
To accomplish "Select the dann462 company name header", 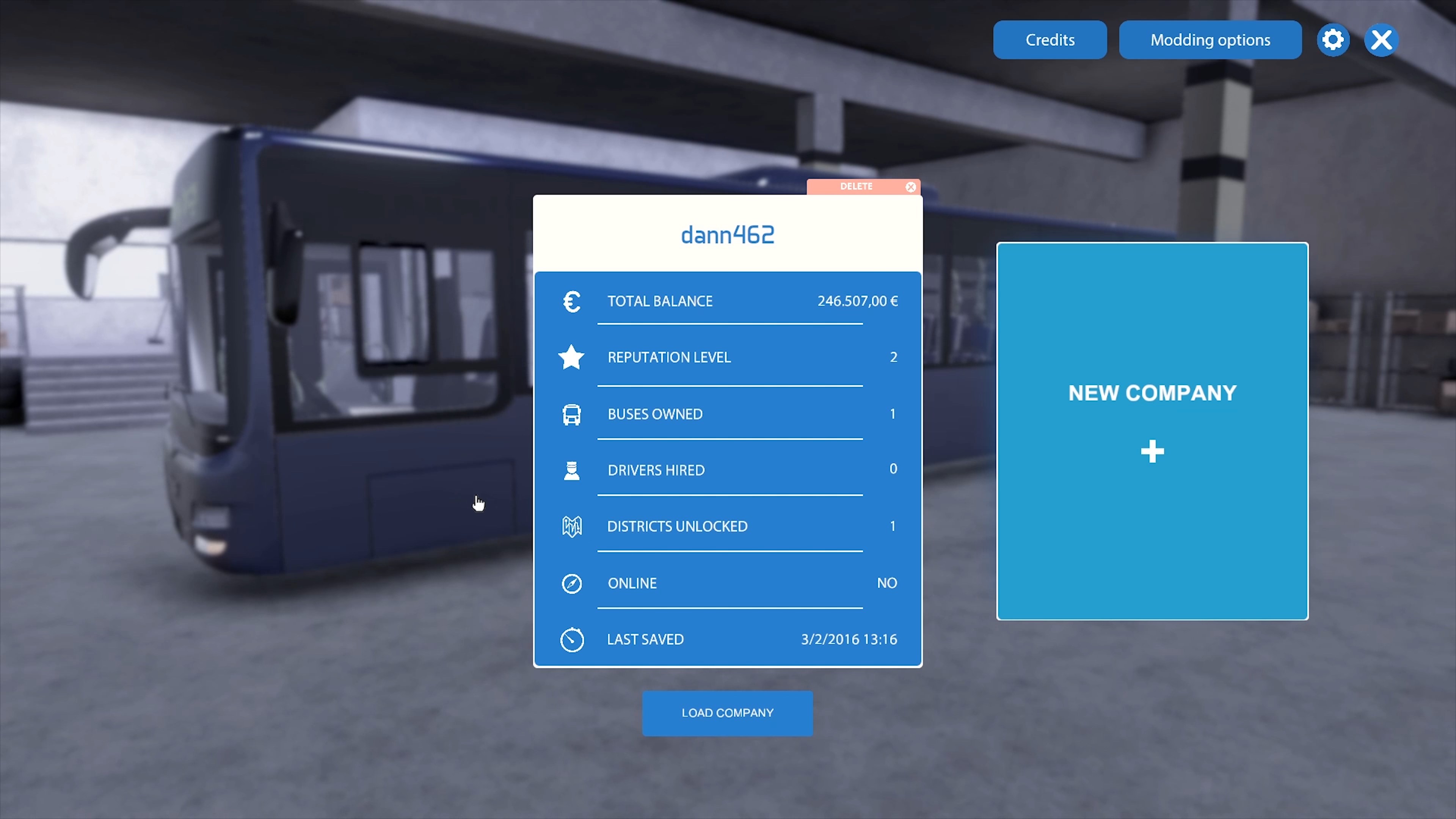I will point(728,235).
